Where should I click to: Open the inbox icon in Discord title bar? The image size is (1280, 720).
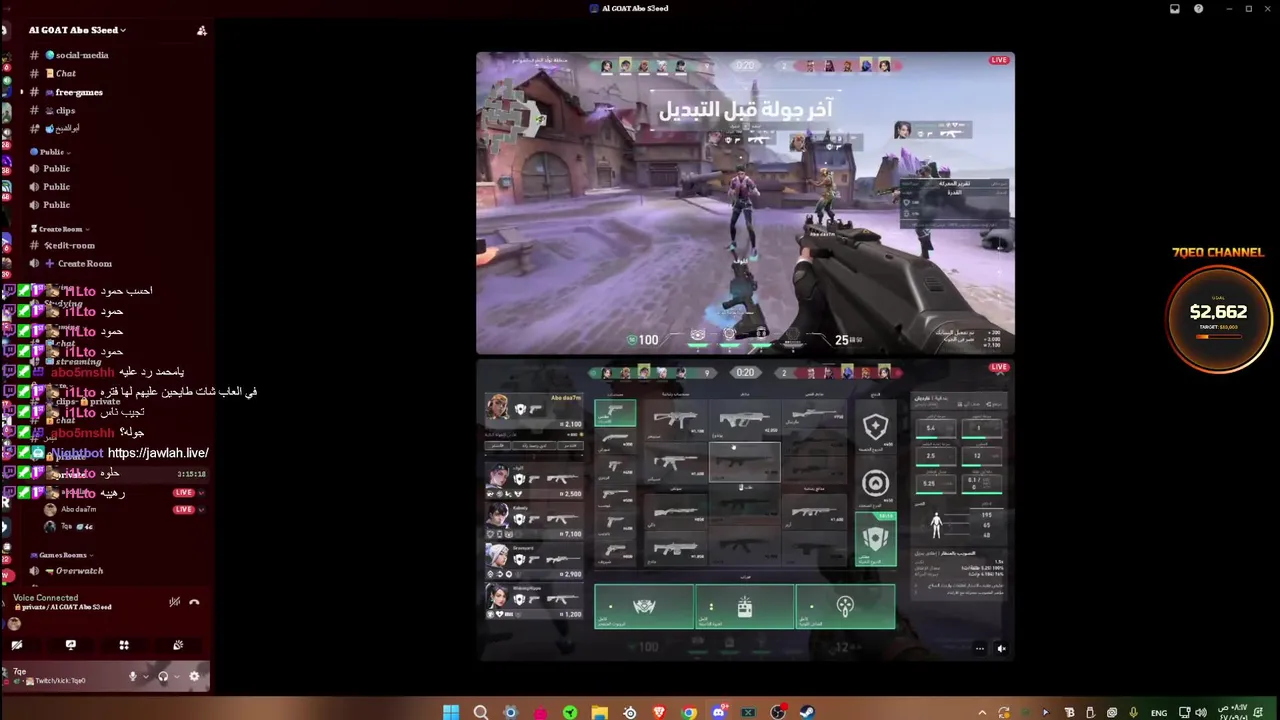click(x=1175, y=9)
